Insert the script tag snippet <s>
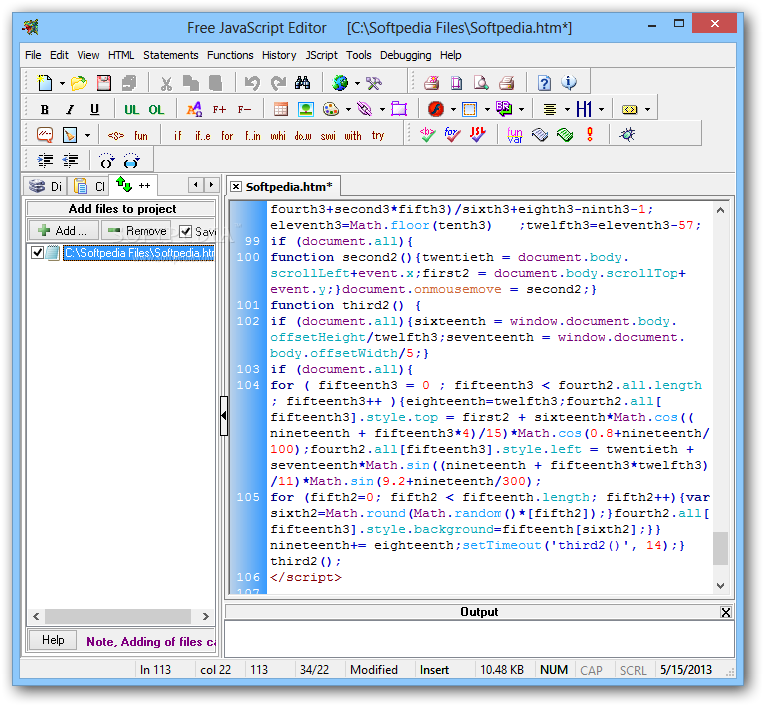764x706 pixels. tap(115, 136)
